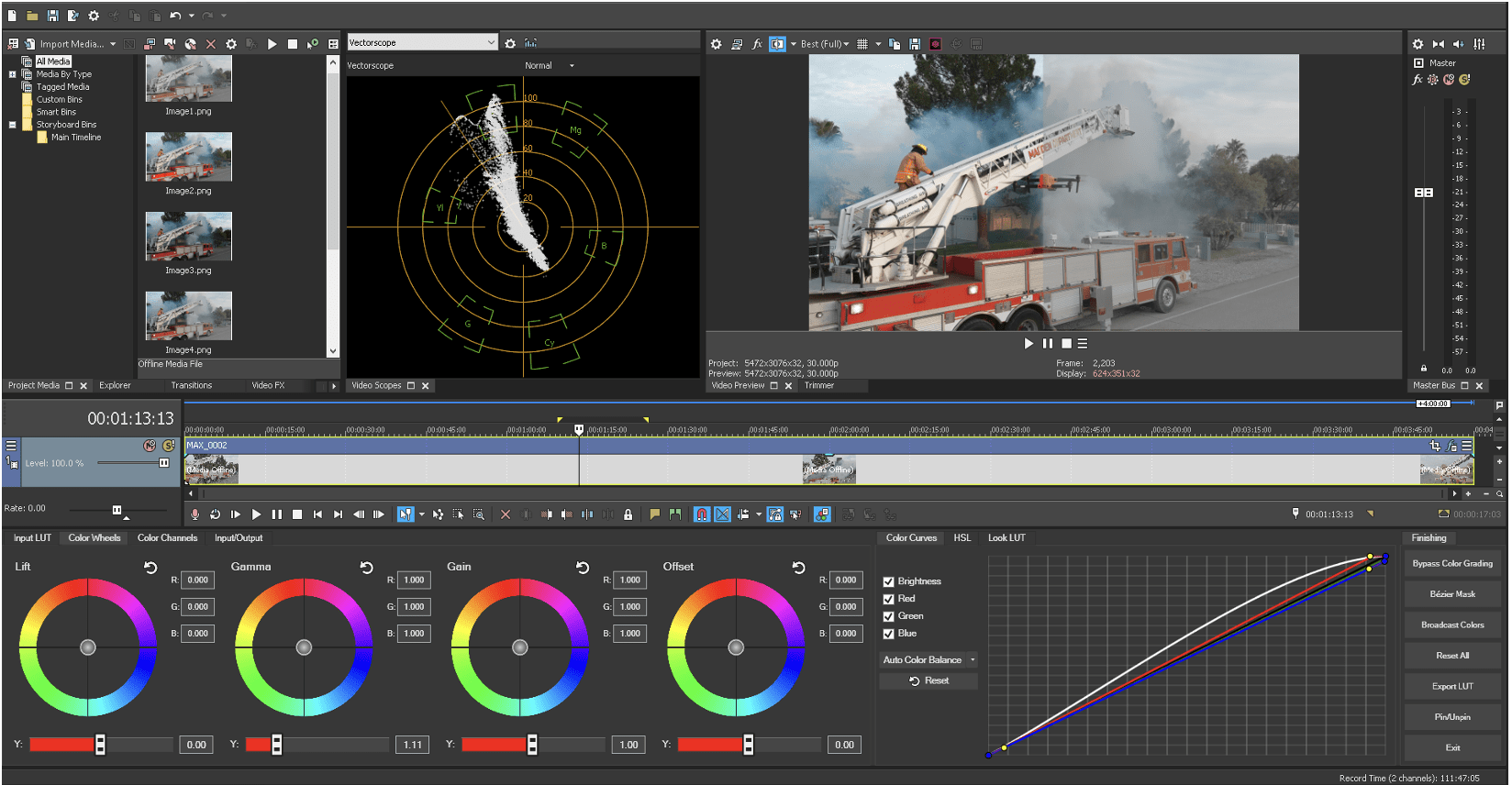Click the Export LUT button
Viewport: 1512px width, 785px height.
pyautogui.click(x=1451, y=686)
